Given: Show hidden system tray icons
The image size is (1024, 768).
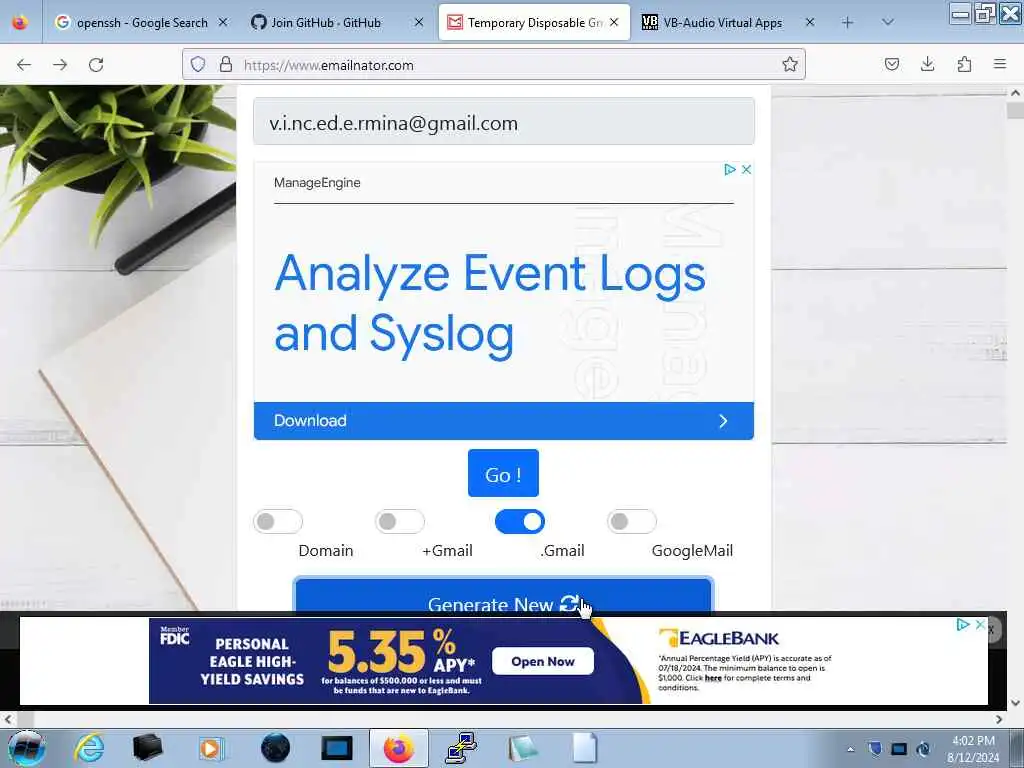Looking at the screenshot, I should click(850, 749).
